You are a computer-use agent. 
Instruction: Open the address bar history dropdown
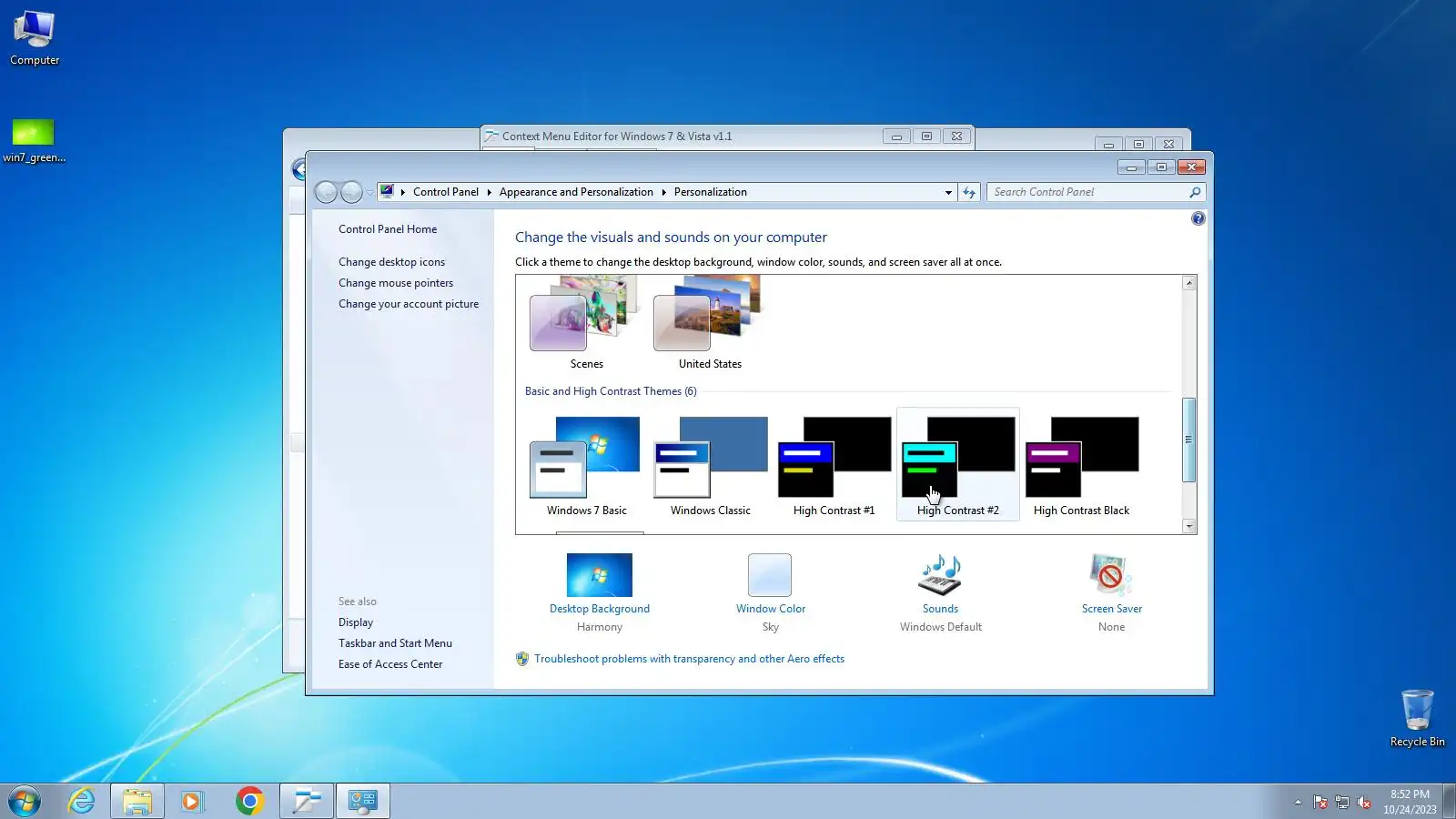pyautogui.click(x=948, y=192)
